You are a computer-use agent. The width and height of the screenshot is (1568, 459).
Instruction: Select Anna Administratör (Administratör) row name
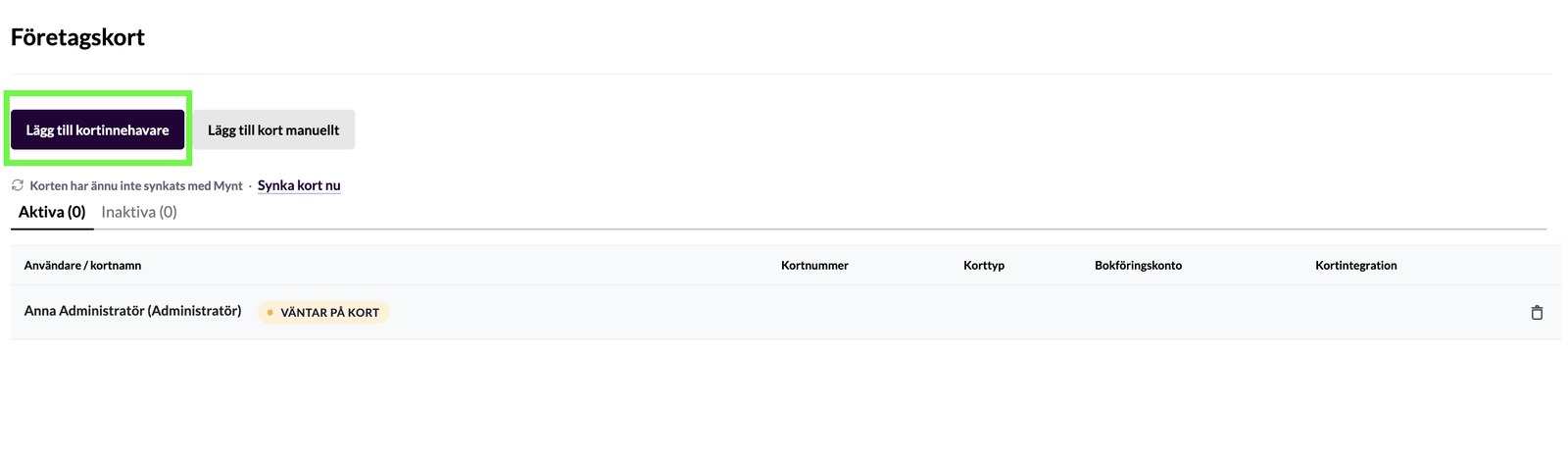point(132,311)
